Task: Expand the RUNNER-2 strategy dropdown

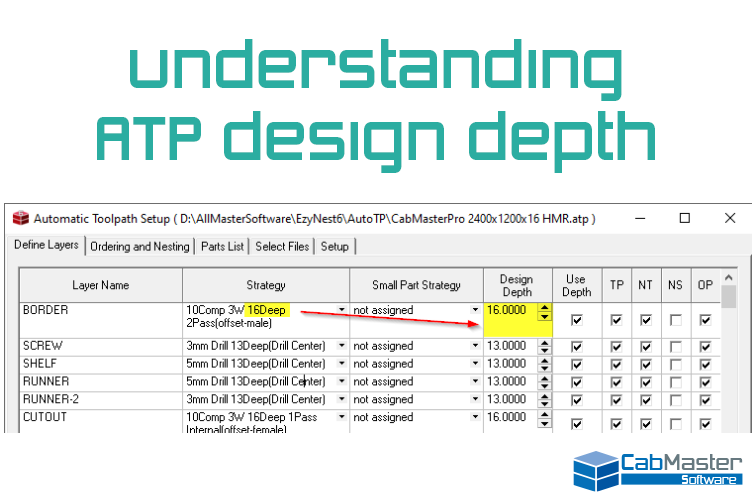Action: pyautogui.click(x=341, y=399)
